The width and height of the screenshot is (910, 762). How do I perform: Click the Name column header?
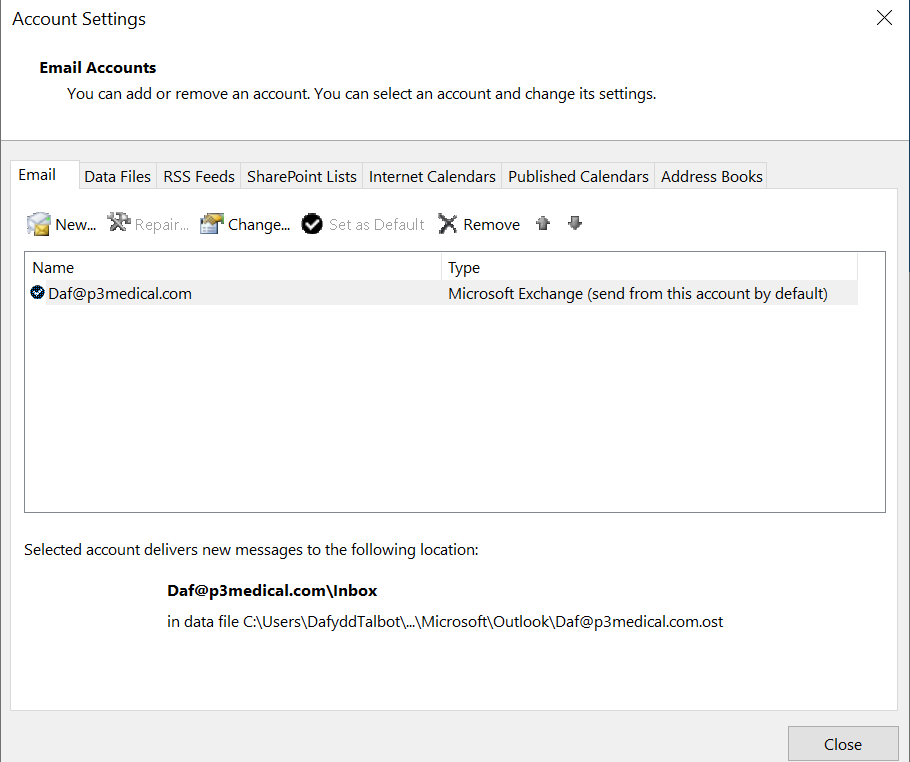click(x=233, y=268)
